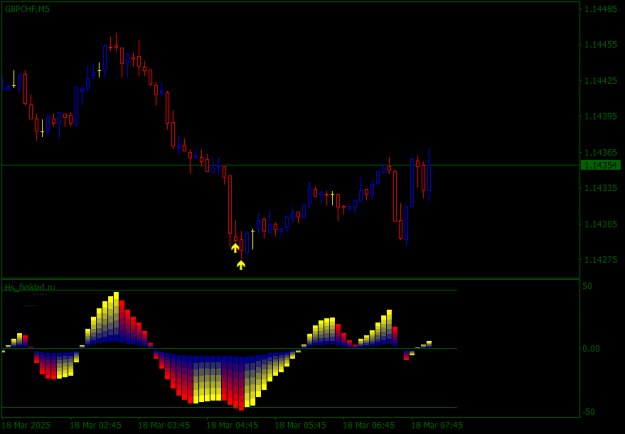Click the 18 Mar 2025 date label
Screen dimensions: 625x434
(x=27, y=425)
